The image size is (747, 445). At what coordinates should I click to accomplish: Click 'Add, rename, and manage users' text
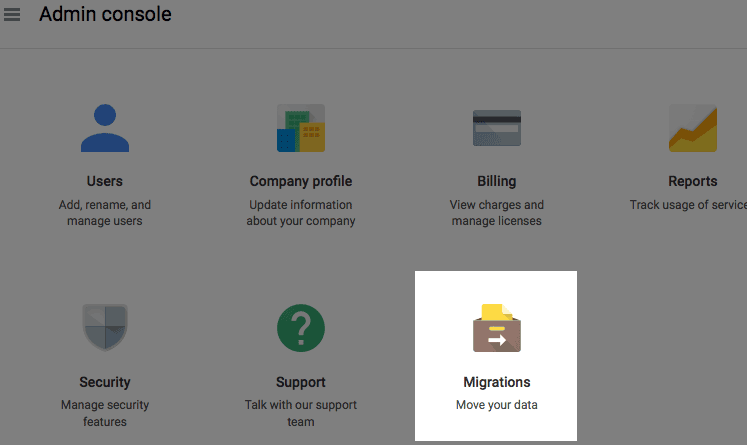pos(105,213)
